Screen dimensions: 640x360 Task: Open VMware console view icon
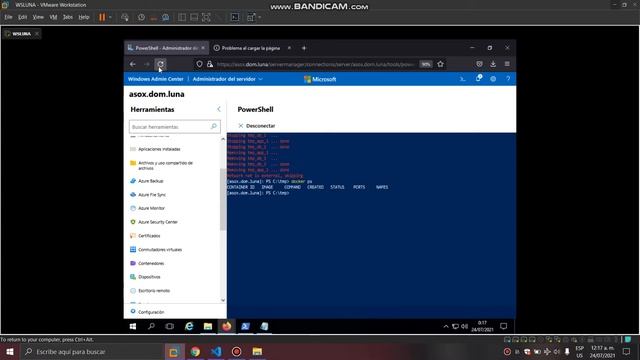[x=235, y=17]
